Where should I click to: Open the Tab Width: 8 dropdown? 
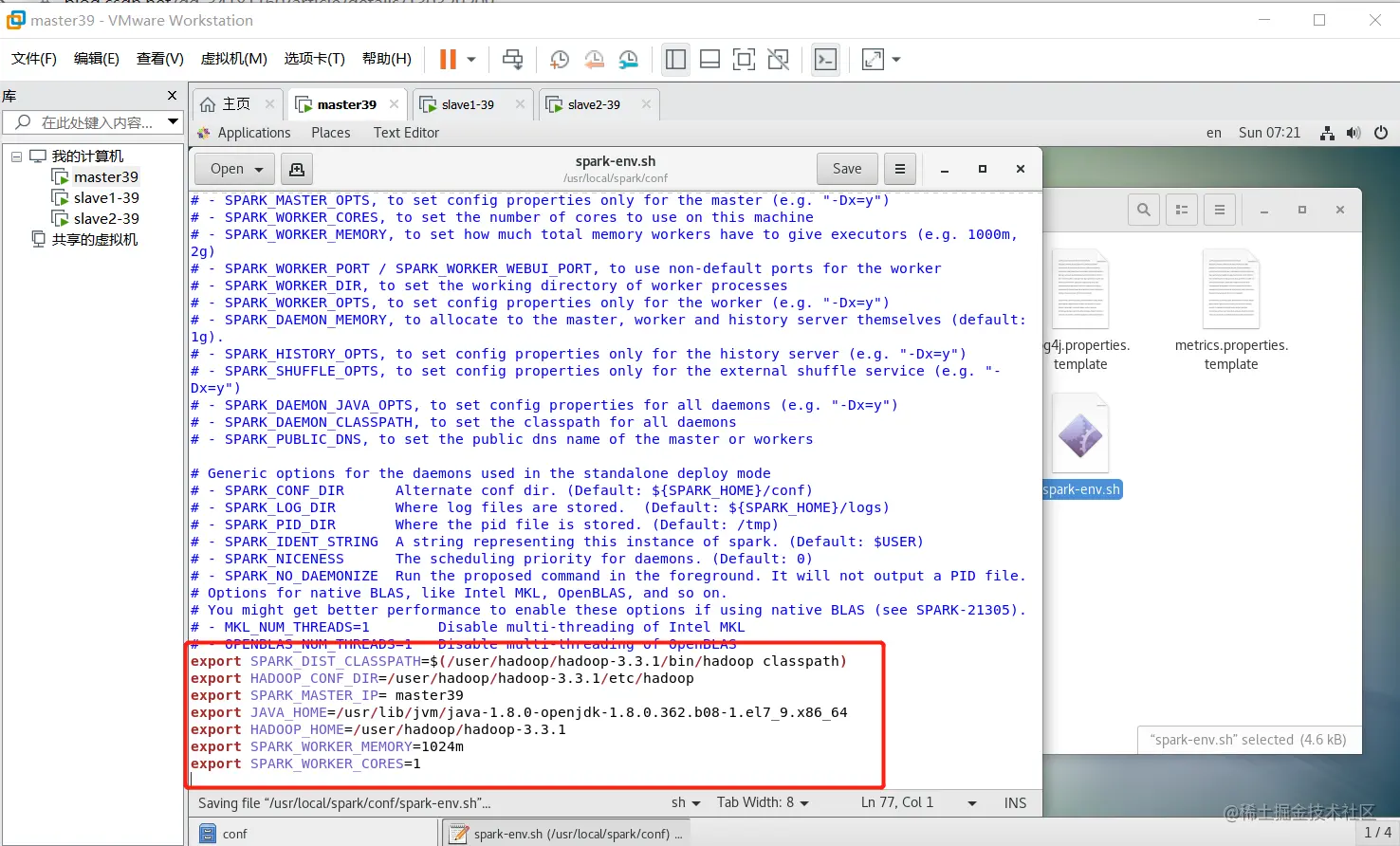coord(764,802)
